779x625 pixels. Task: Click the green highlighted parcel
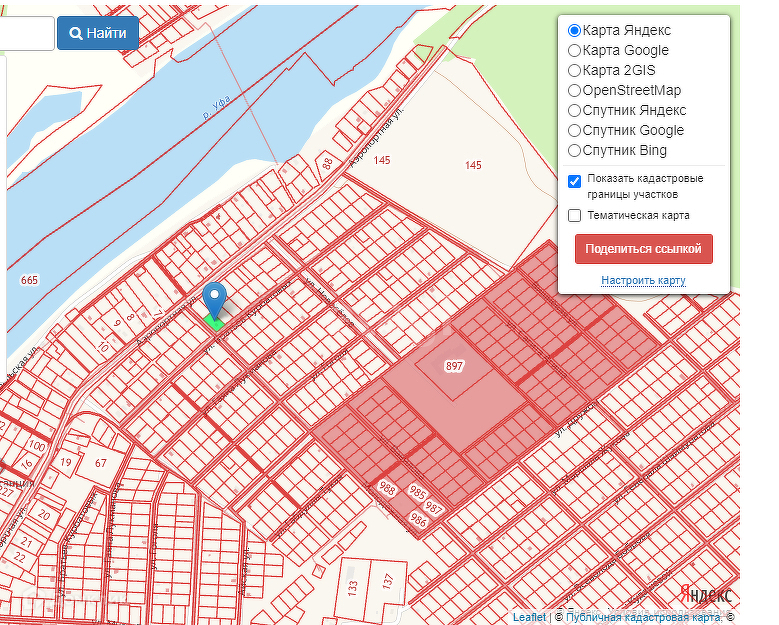tap(214, 322)
